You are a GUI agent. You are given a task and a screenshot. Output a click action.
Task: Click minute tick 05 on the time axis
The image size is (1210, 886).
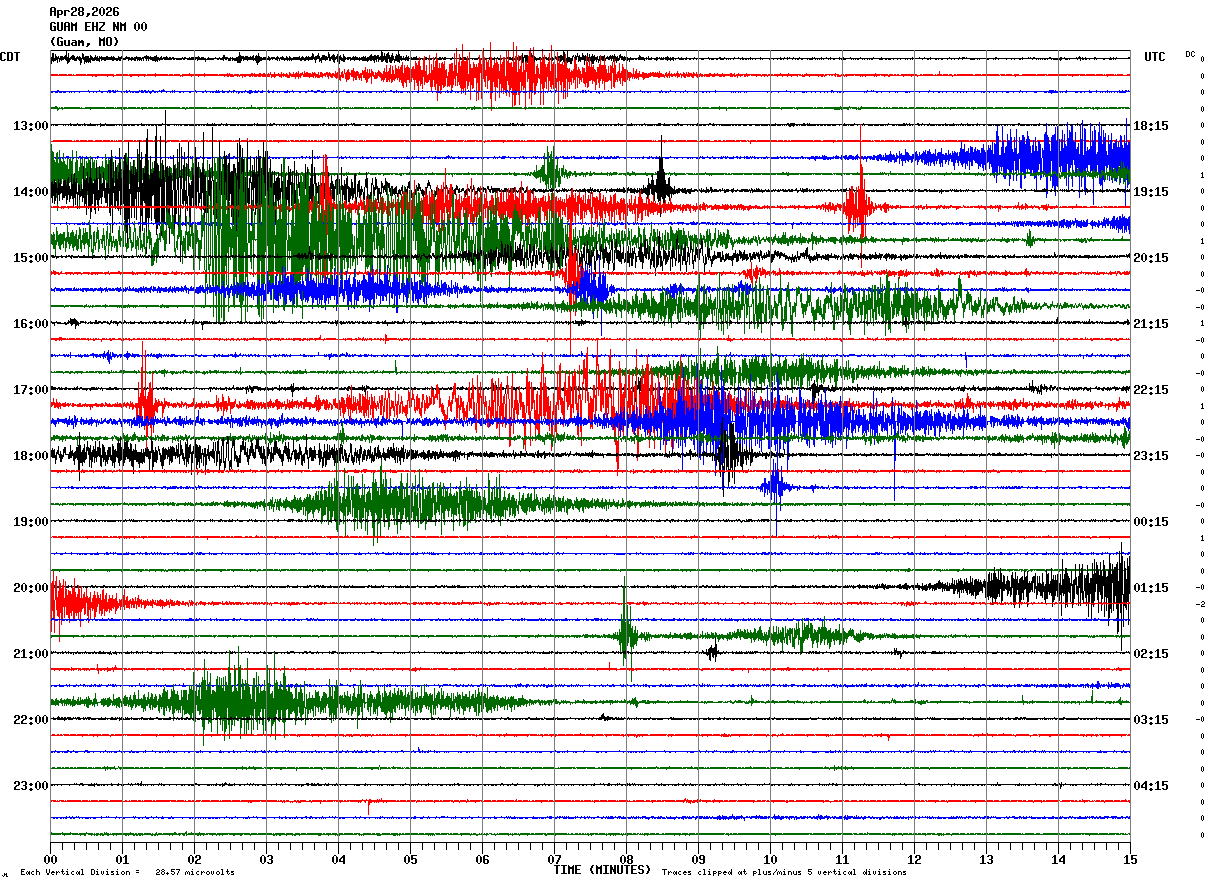(x=410, y=859)
